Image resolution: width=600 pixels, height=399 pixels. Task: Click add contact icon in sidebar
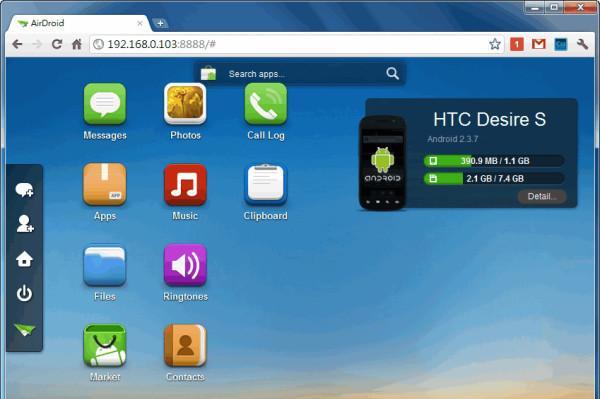[x=24, y=224]
